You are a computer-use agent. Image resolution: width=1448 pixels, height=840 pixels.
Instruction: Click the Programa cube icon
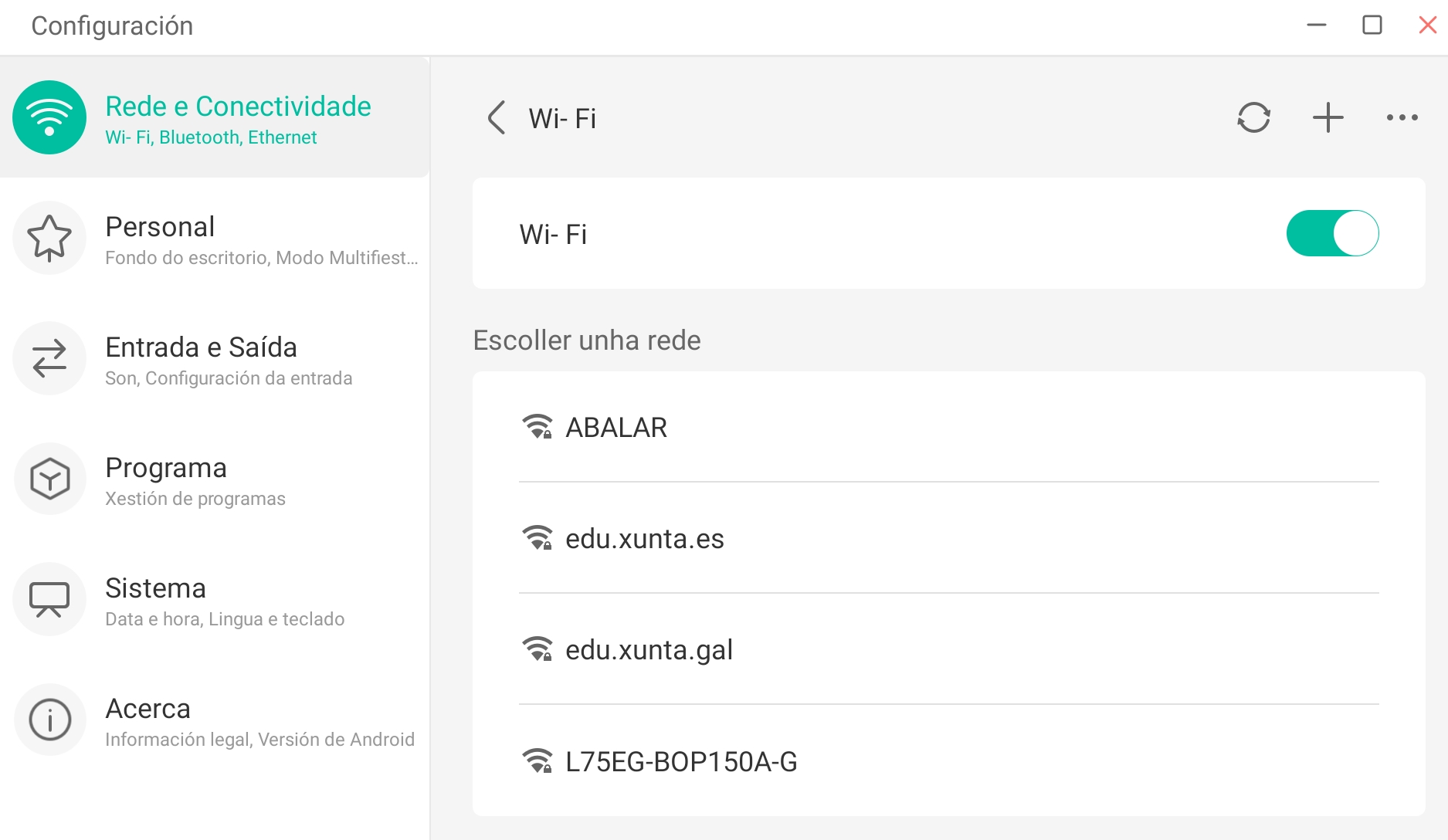coord(49,479)
